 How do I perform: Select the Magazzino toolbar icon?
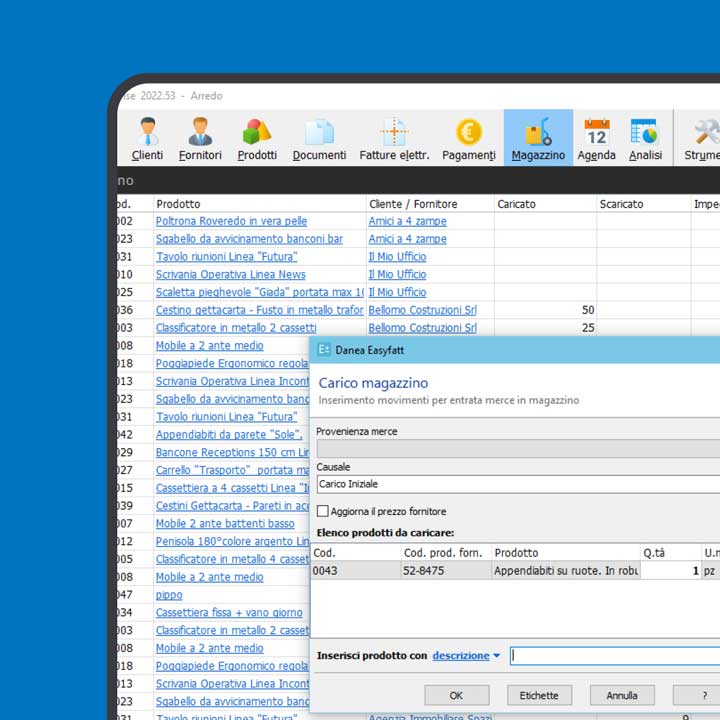point(538,138)
